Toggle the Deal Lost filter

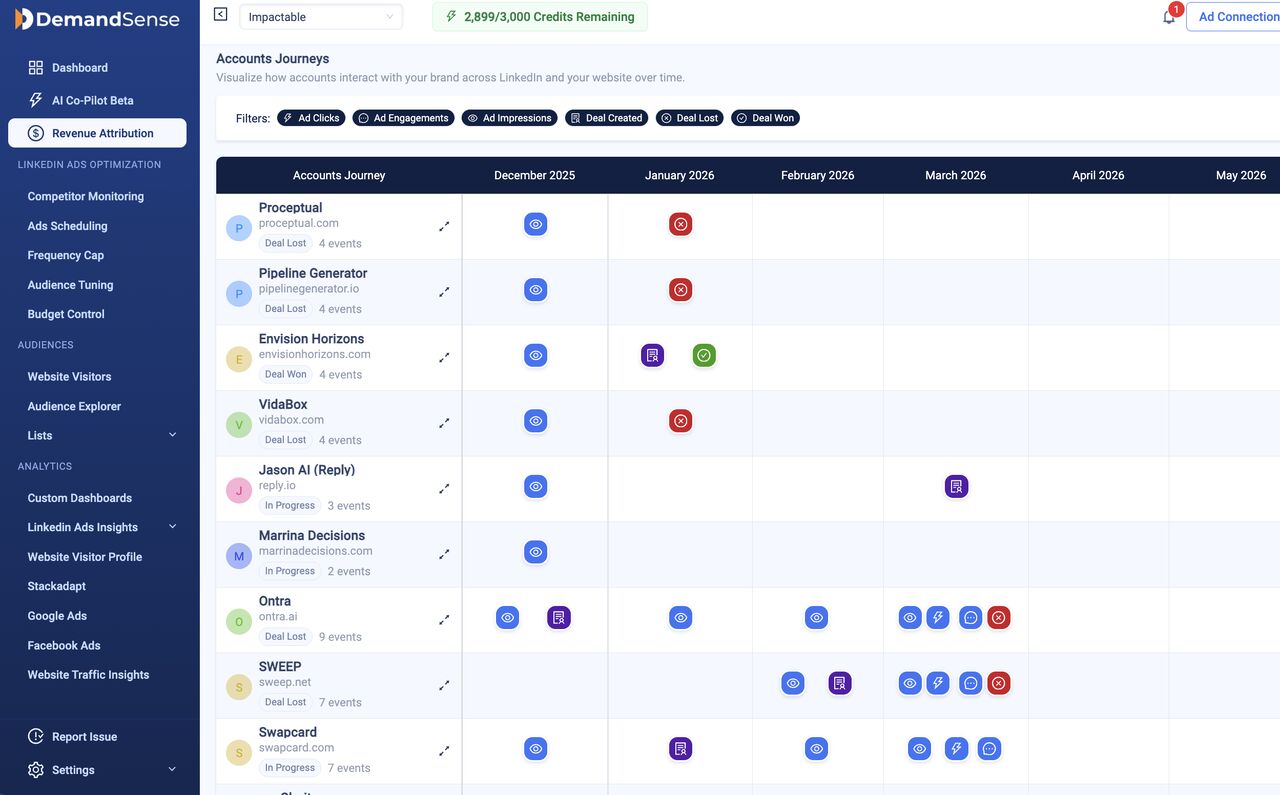tap(690, 118)
